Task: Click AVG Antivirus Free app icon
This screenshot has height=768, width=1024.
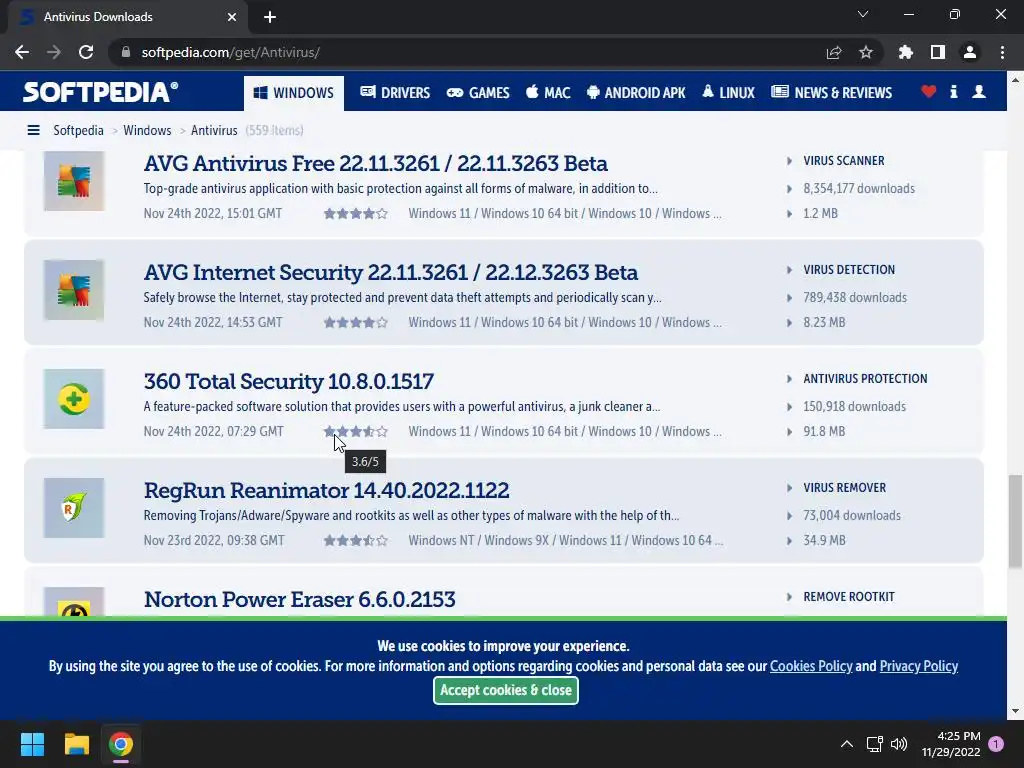Action: point(74,181)
